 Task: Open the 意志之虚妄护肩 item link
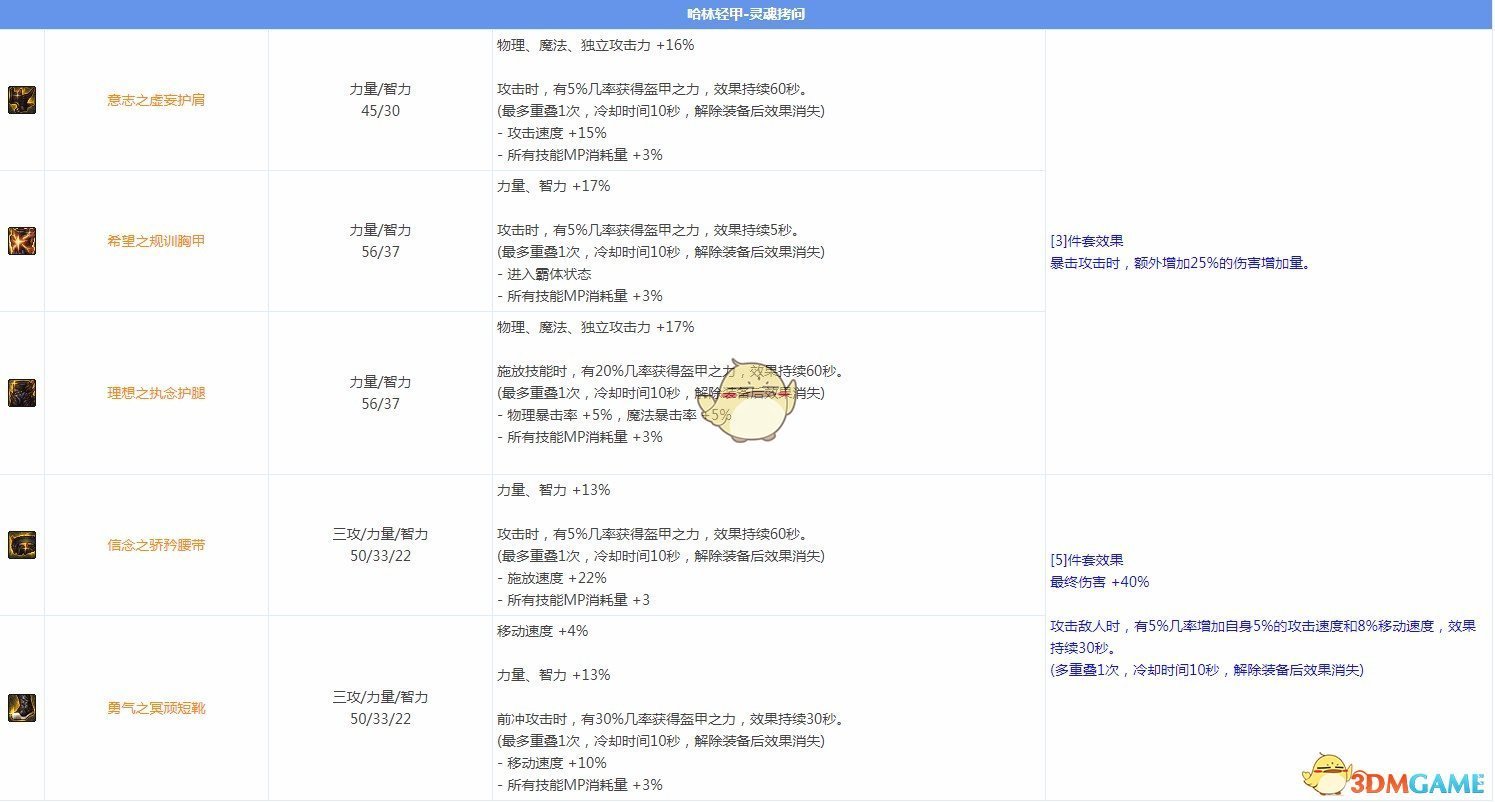[155, 100]
